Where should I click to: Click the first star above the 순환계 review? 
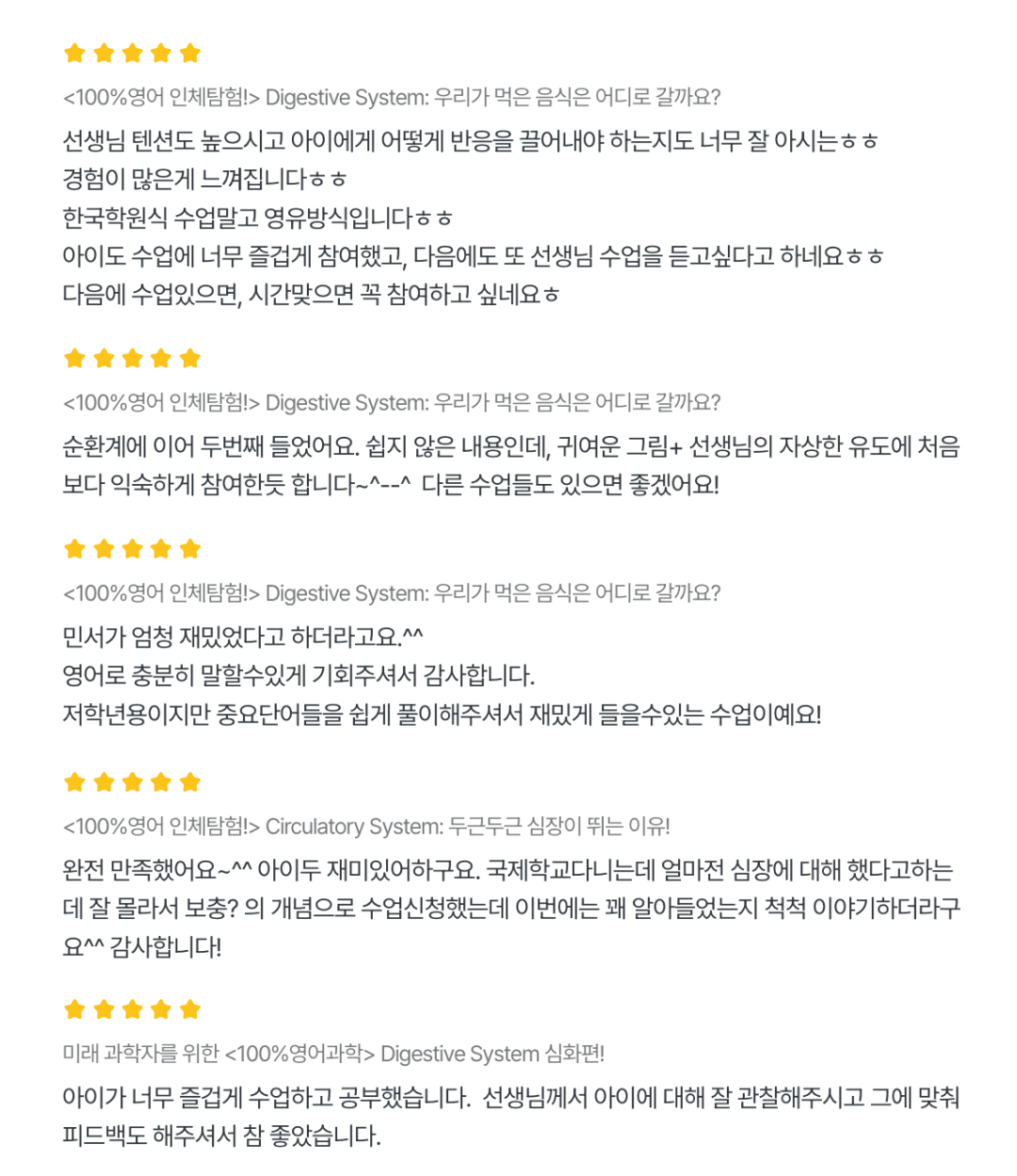pos(74,359)
